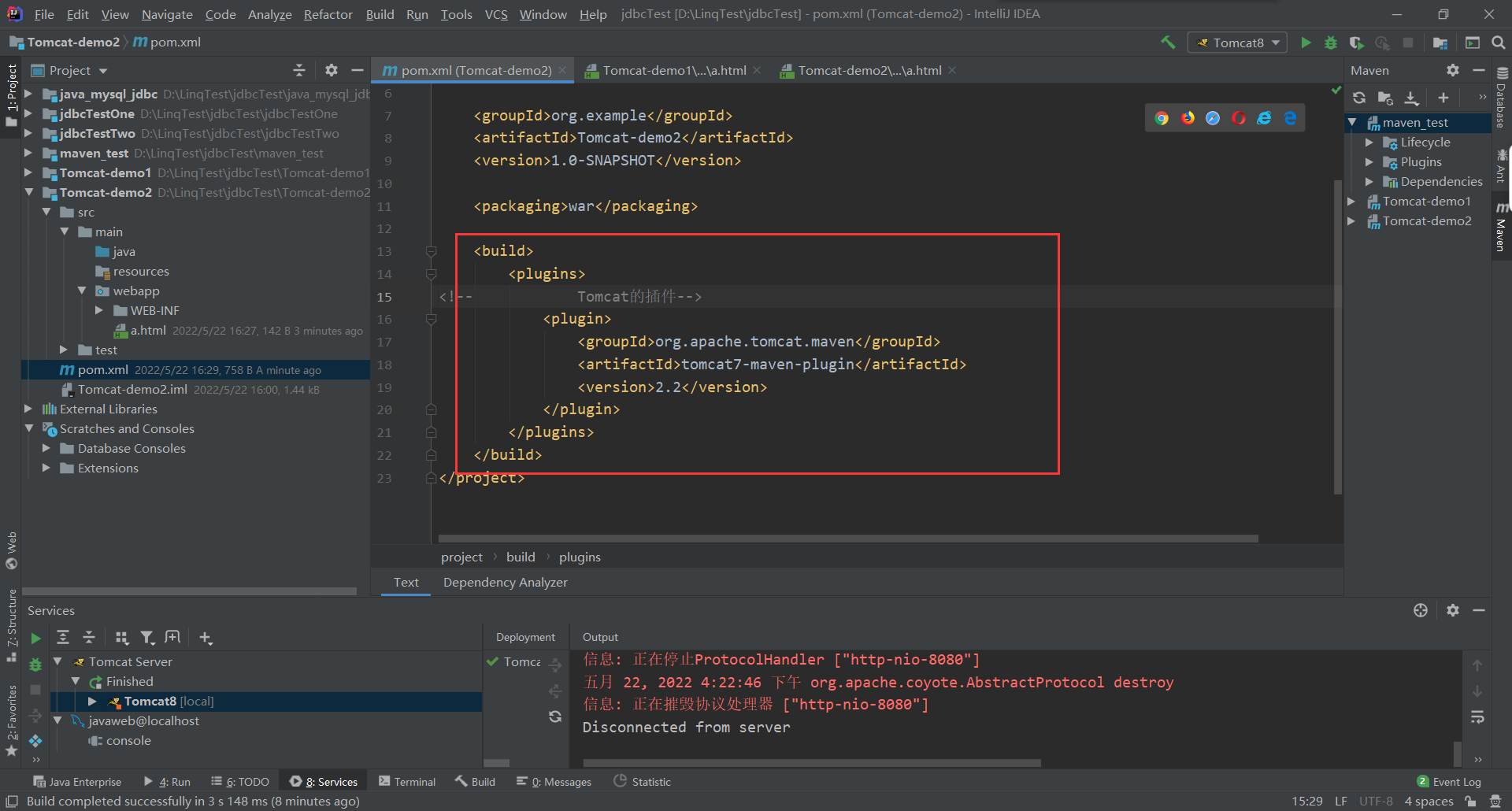Viewport: 1512px width, 811px height.
Task: Click the editor horizontal scrollbar
Action: [847, 539]
